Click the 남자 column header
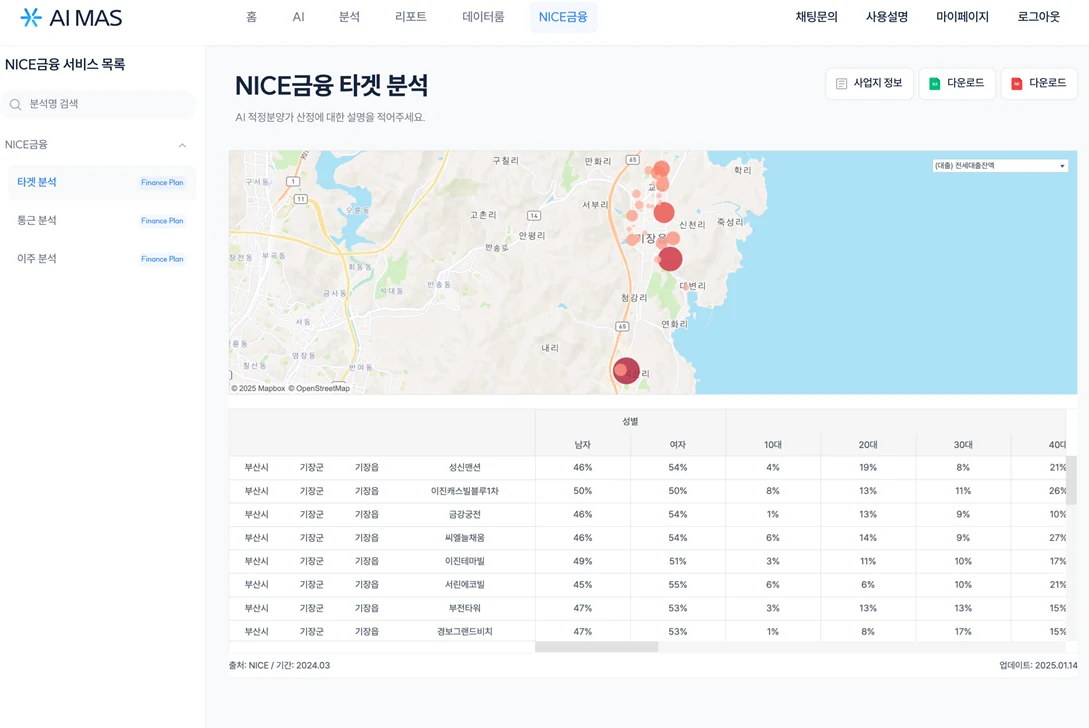 [583, 445]
